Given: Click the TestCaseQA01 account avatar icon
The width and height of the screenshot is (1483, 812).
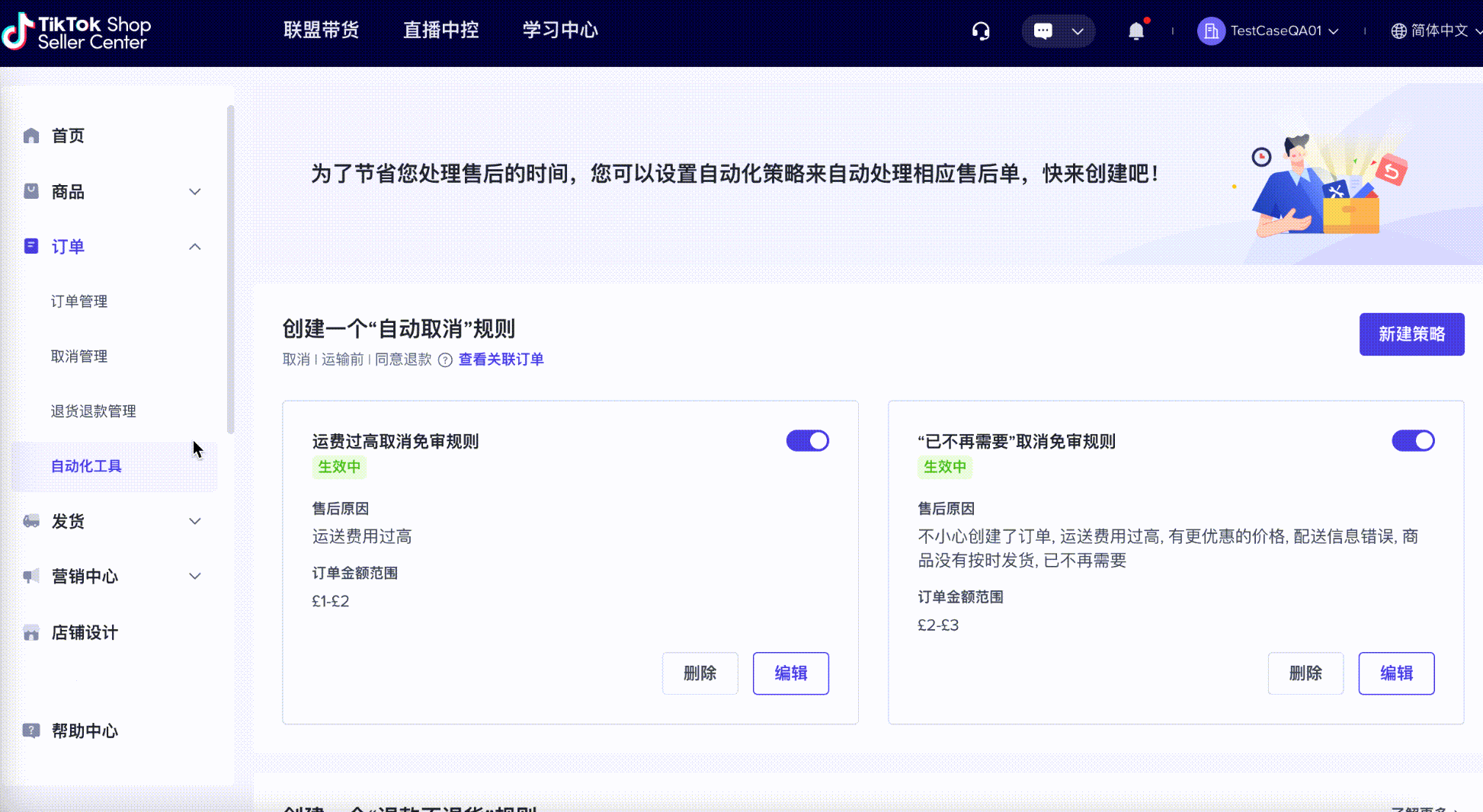Looking at the screenshot, I should click(x=1210, y=31).
